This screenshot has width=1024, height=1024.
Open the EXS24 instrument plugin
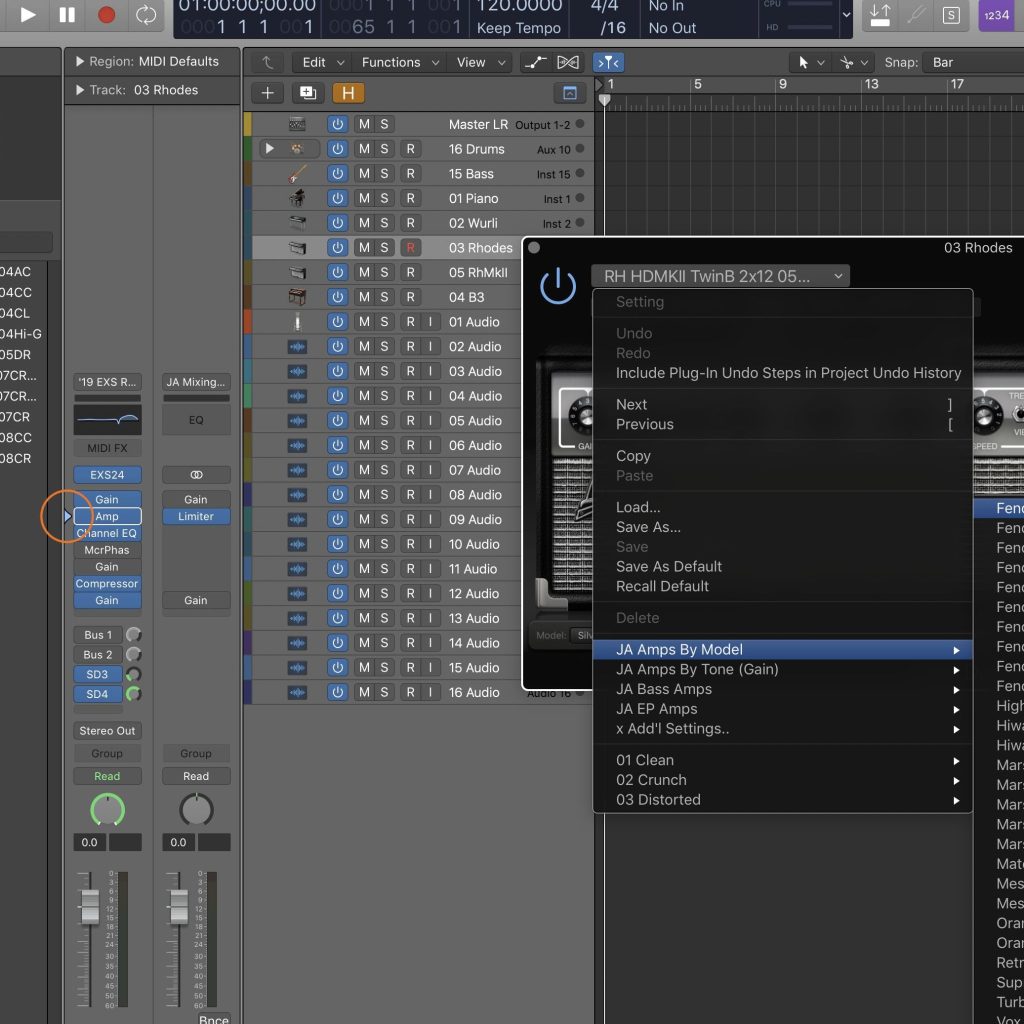pos(107,474)
